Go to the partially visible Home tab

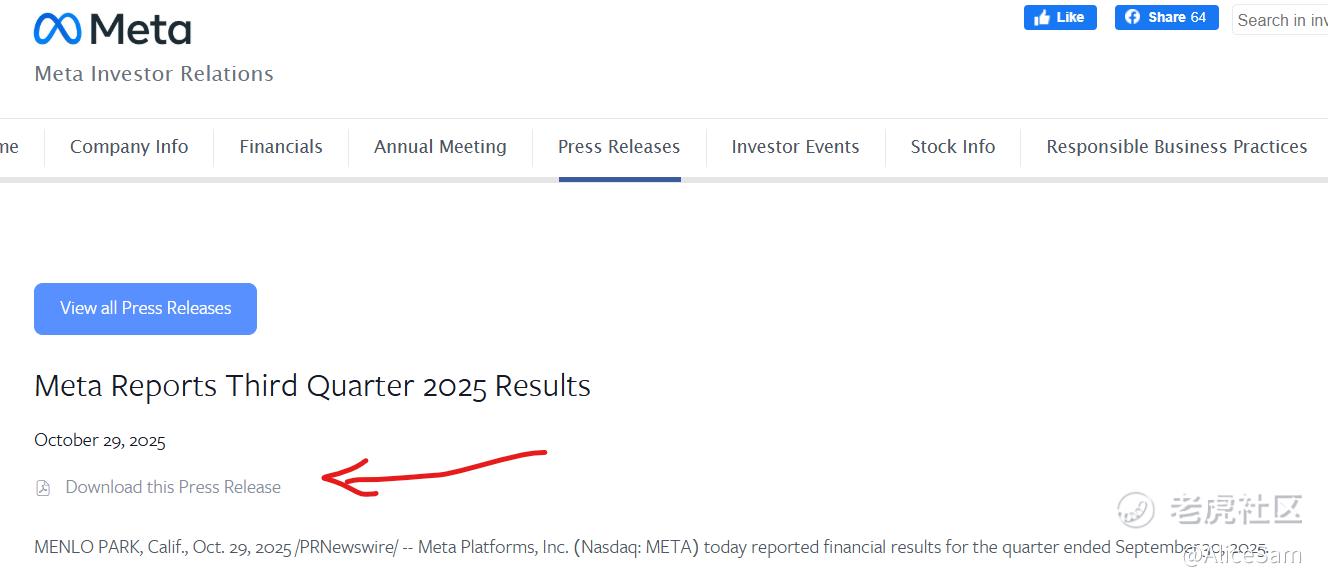coord(9,147)
